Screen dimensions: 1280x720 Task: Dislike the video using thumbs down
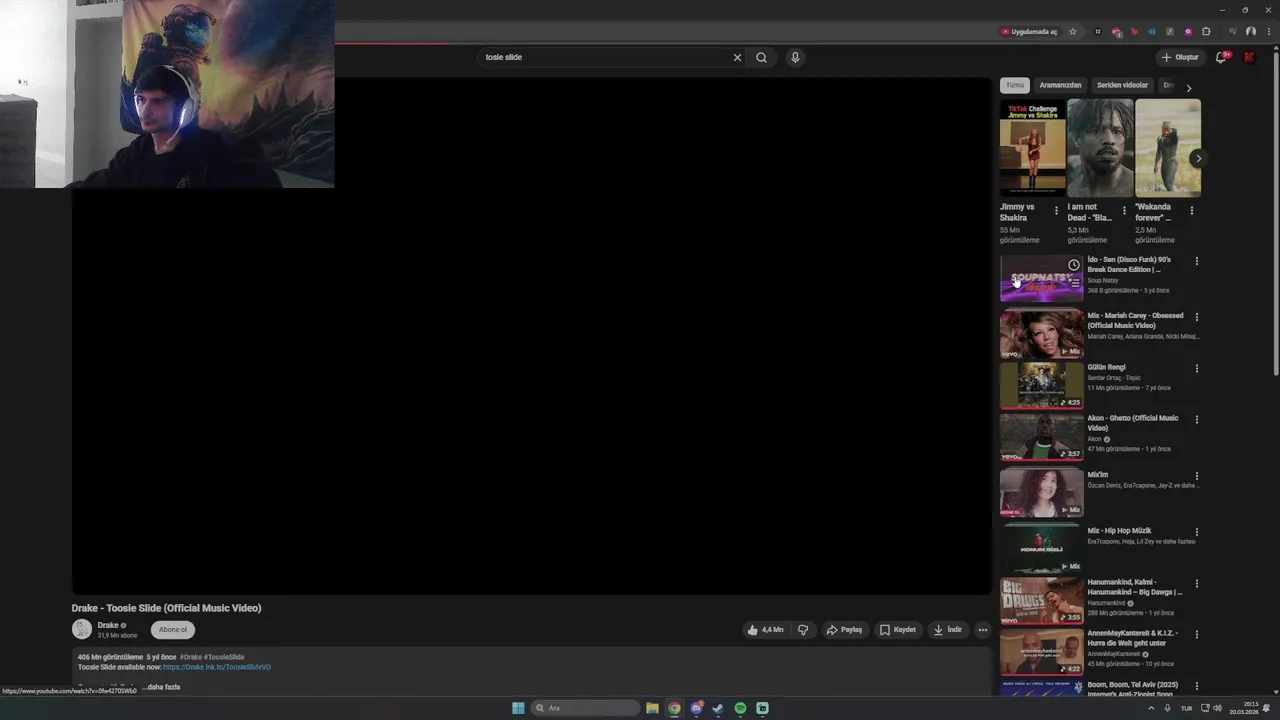(802, 630)
